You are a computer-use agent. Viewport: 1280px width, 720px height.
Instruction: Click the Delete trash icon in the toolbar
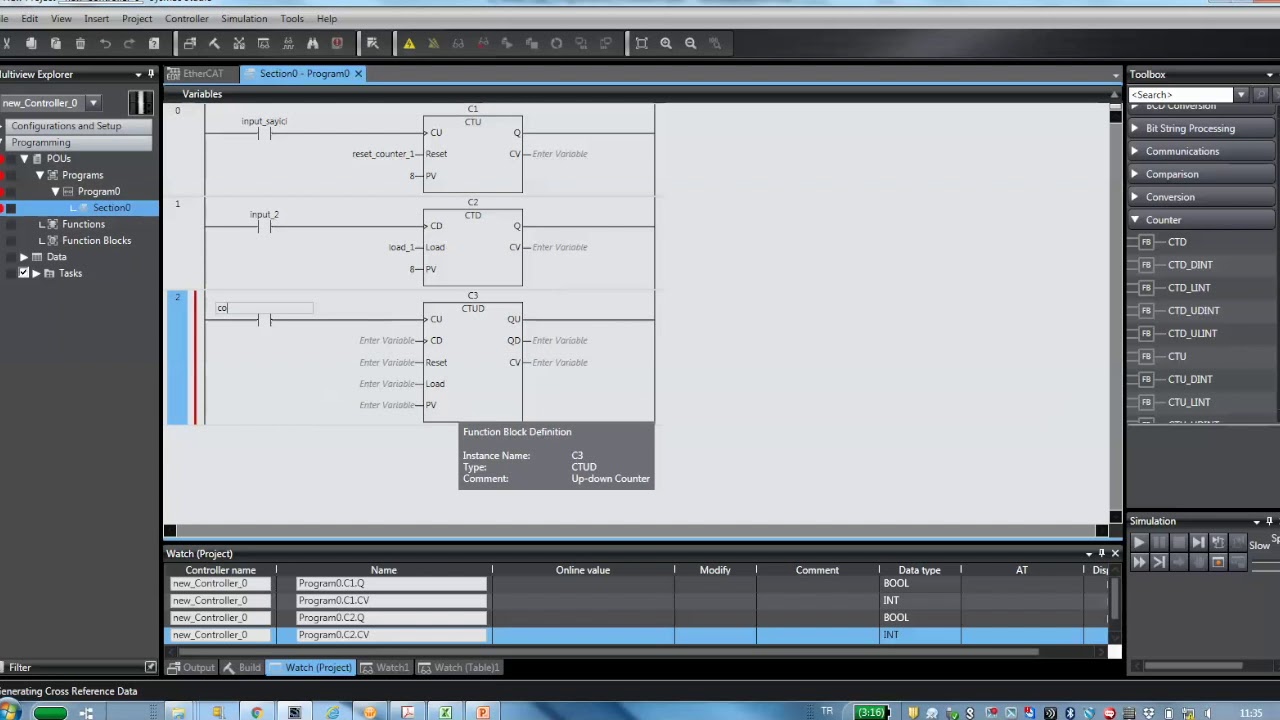click(80, 43)
